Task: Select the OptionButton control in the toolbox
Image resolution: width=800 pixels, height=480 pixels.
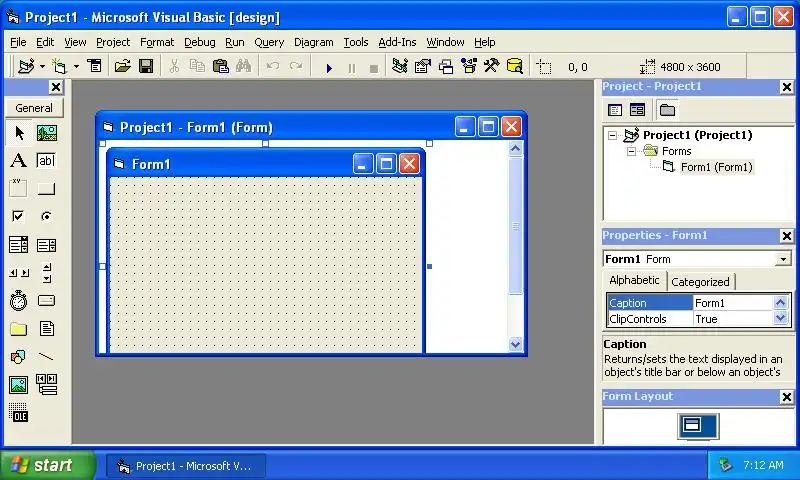Action: [x=46, y=216]
